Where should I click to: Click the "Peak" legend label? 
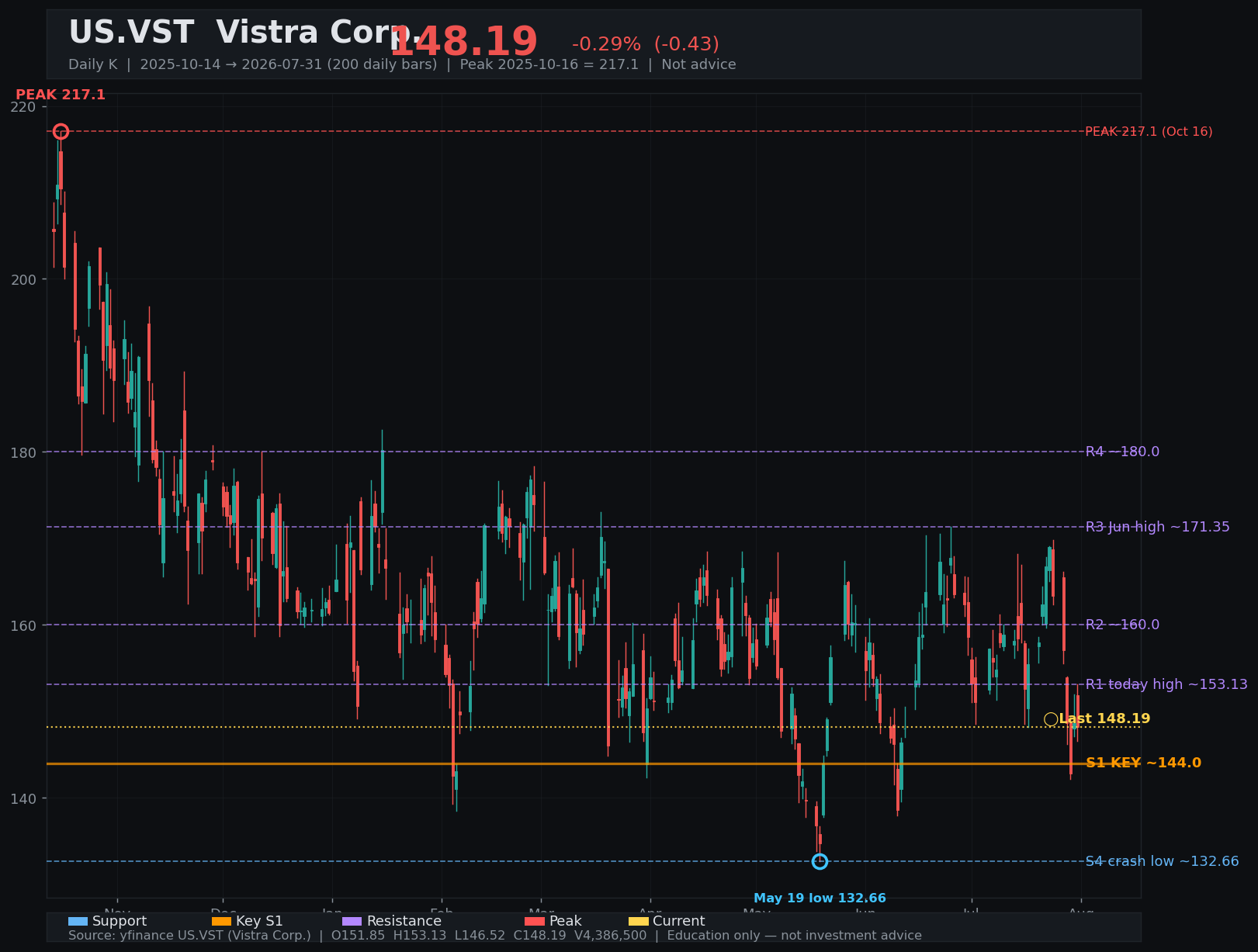565,921
